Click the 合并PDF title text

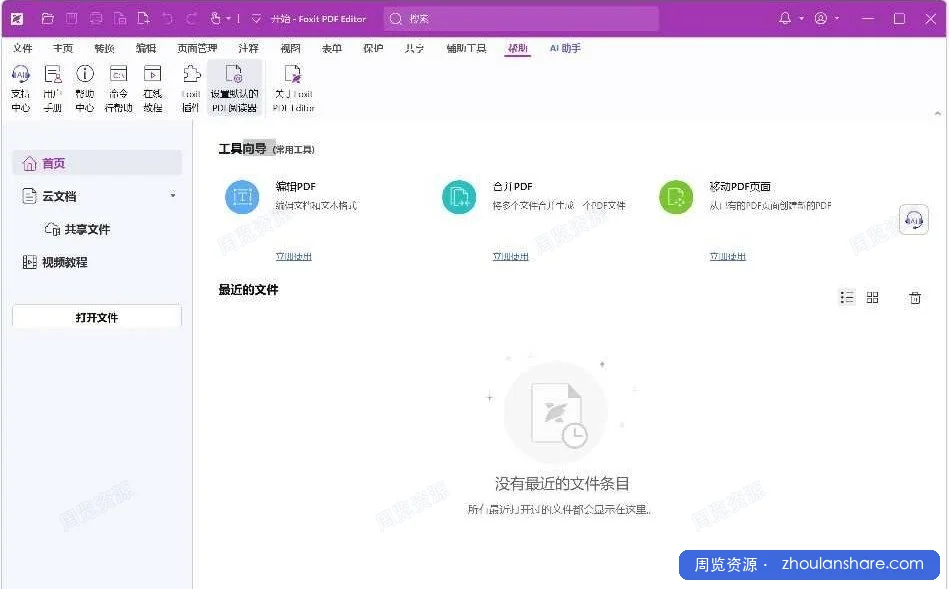513,186
